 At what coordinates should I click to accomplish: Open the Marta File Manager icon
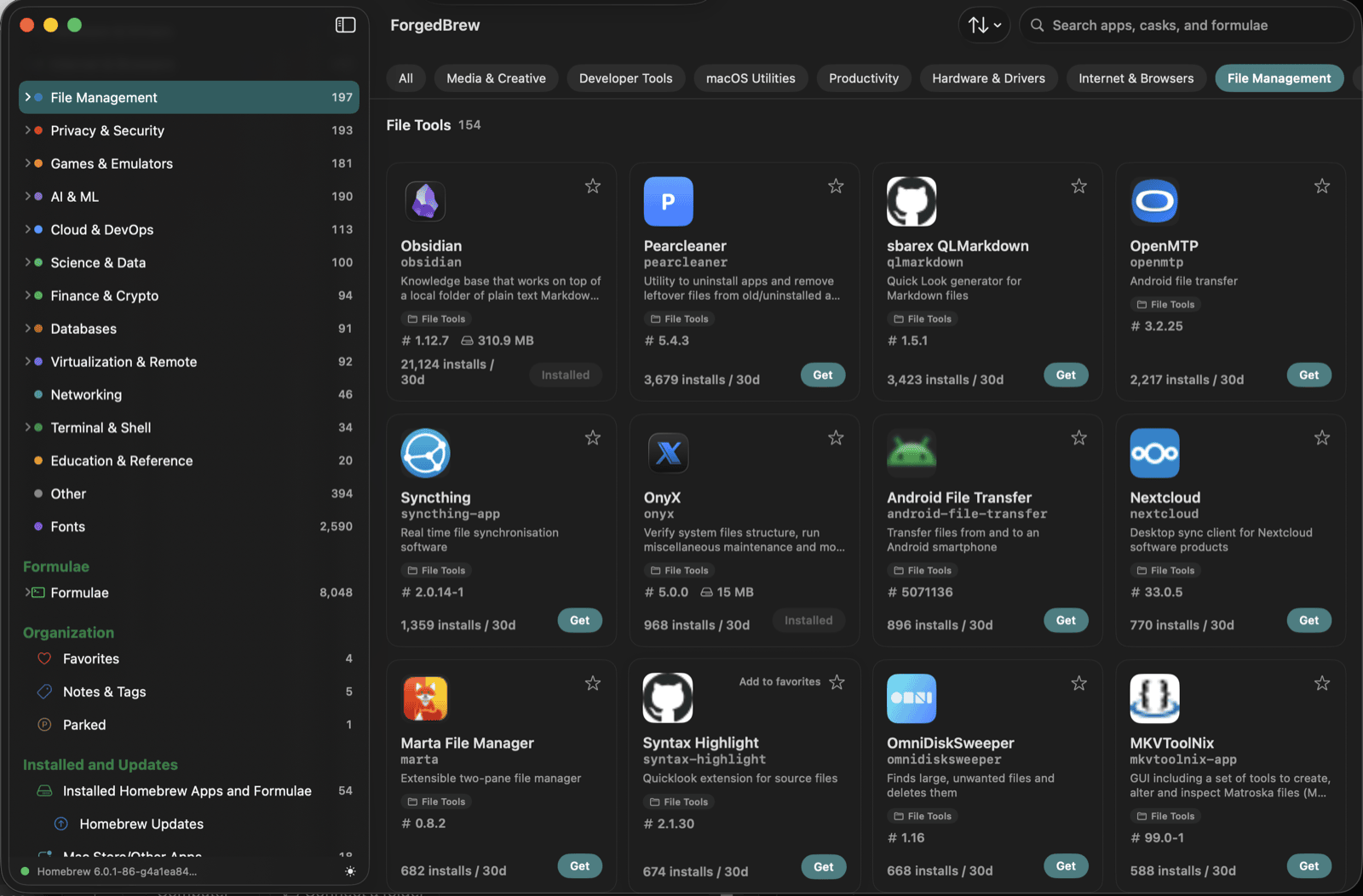click(425, 698)
